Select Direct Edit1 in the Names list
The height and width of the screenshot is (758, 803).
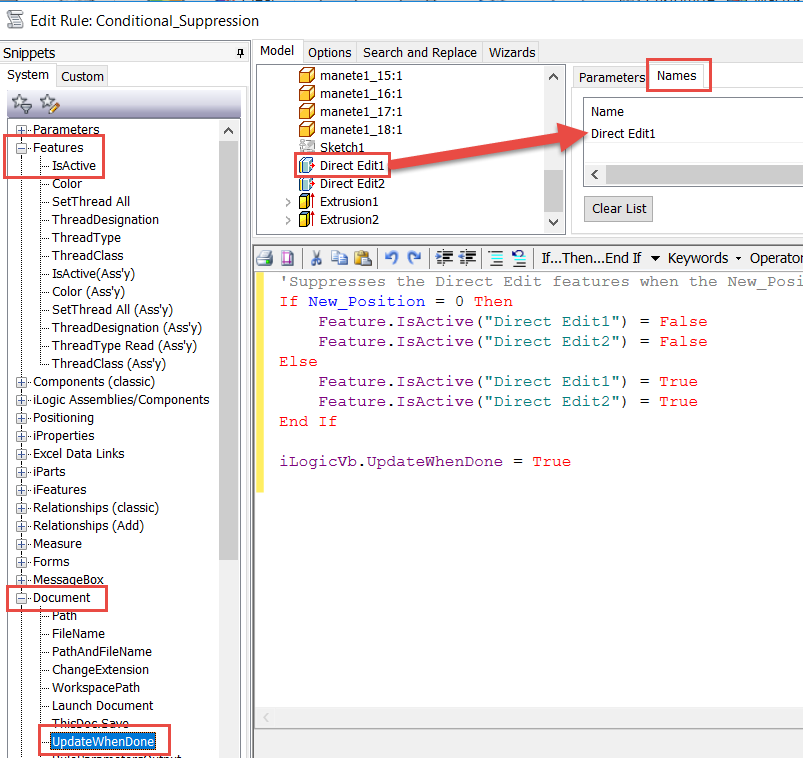coord(623,134)
